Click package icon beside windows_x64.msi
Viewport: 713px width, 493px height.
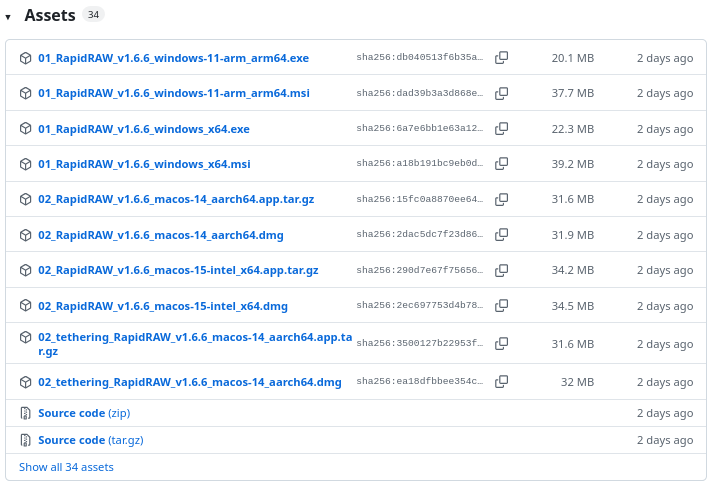[25, 164]
